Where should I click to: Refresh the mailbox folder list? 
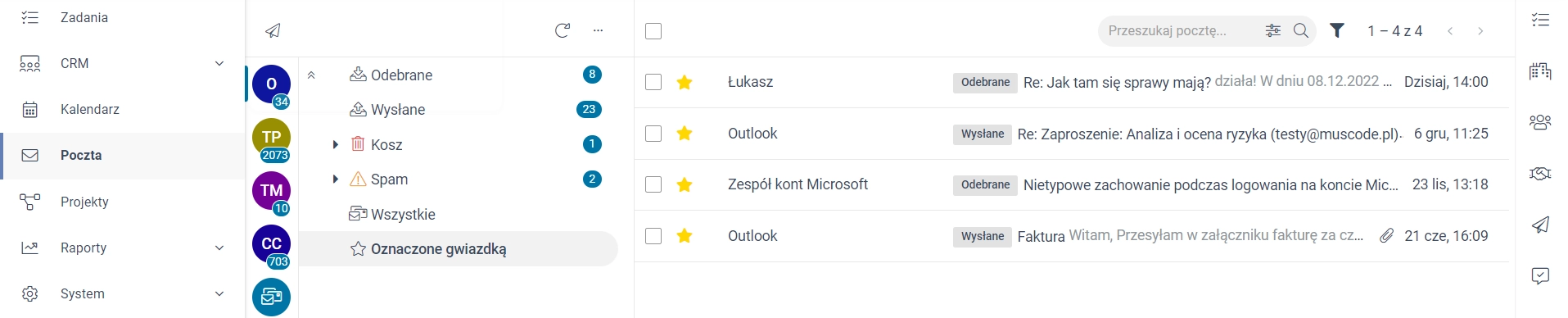563,30
